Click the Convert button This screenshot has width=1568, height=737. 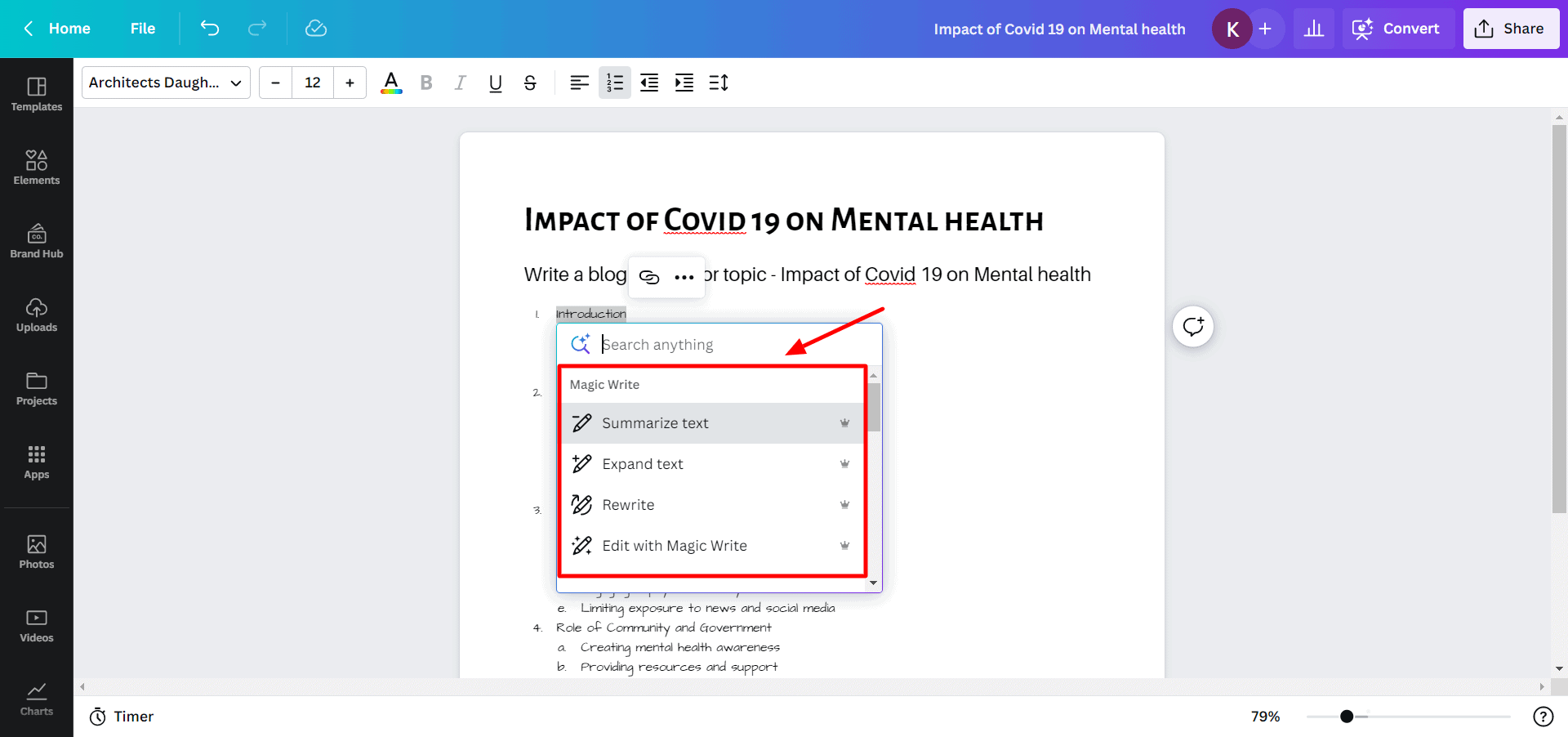pyautogui.click(x=1397, y=29)
